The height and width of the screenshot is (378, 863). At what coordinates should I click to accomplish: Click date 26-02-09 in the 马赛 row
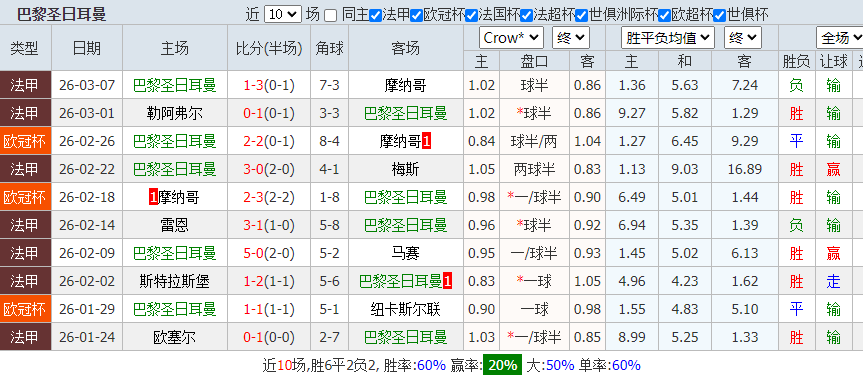87,254
